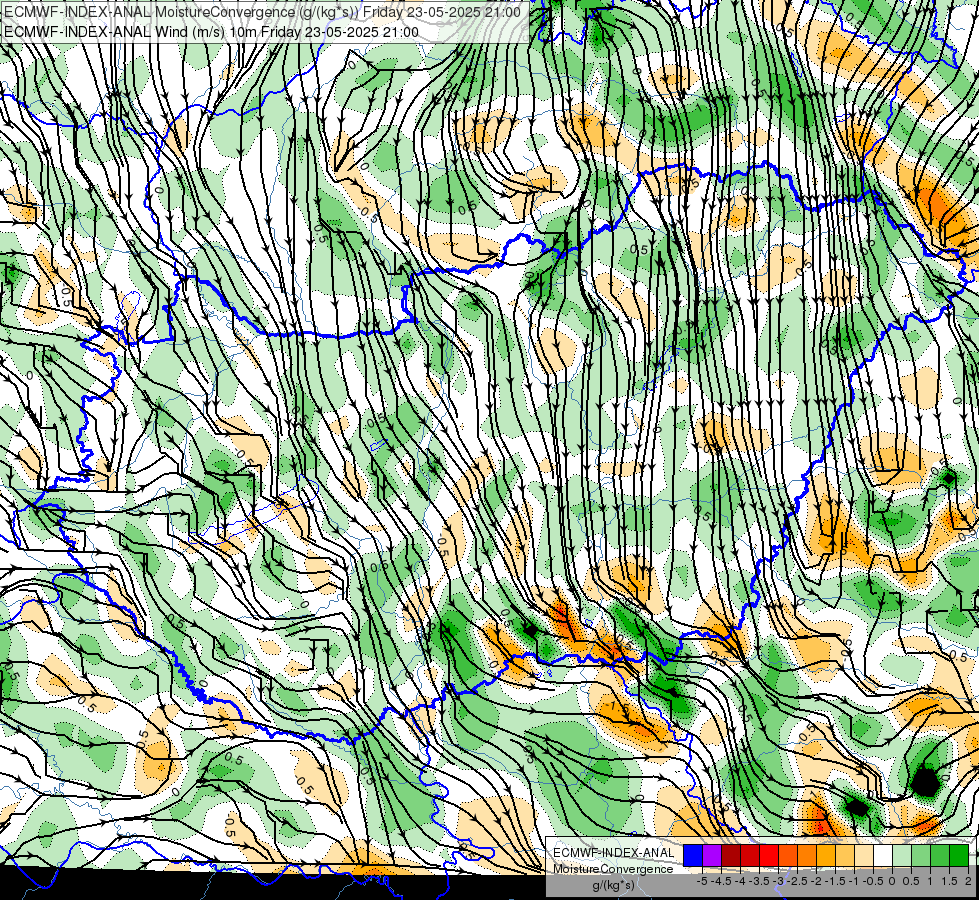Click the palest green swatch between 0 and 0.5

pyautogui.click(x=902, y=855)
